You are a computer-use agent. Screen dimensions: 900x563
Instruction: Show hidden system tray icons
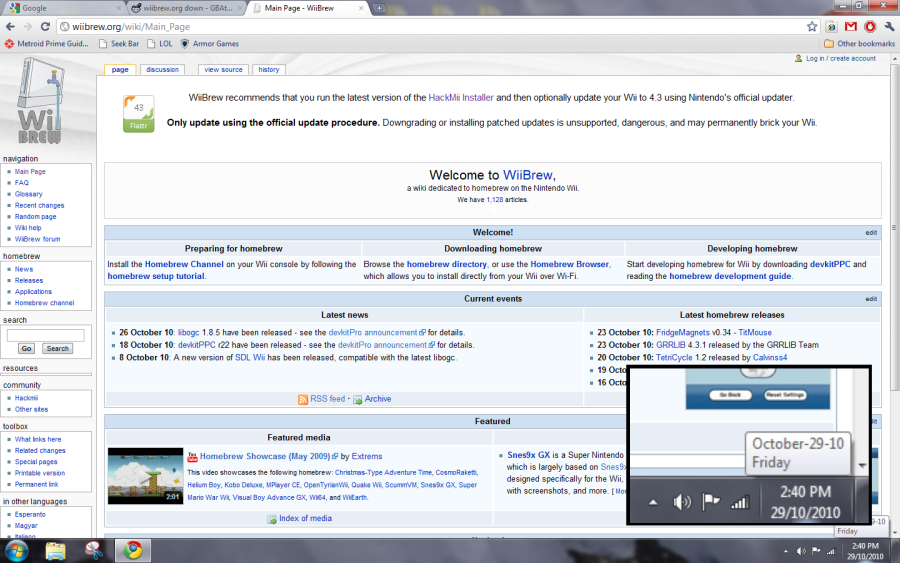pos(786,551)
